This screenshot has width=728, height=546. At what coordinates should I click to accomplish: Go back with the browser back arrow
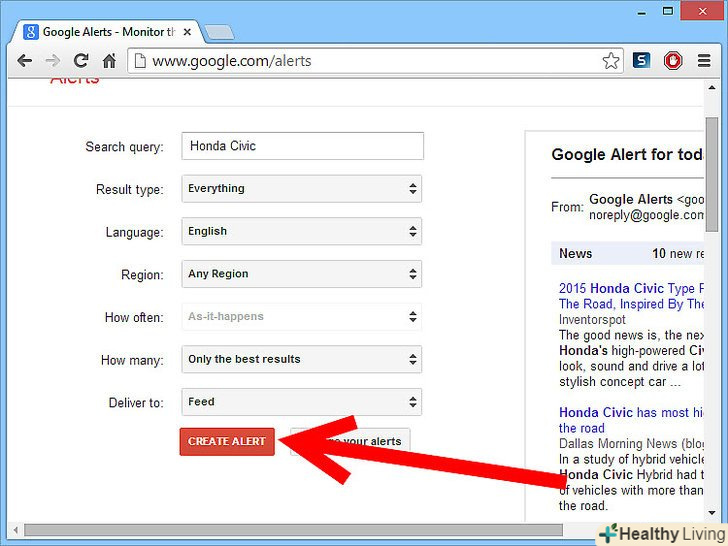25,61
